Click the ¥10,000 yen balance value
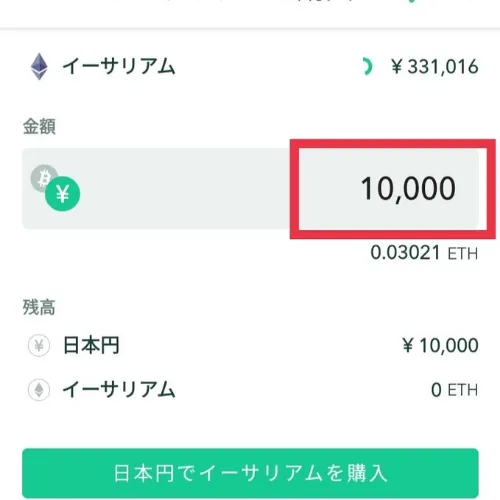Viewport: 500px width, 500px height. tap(440, 345)
